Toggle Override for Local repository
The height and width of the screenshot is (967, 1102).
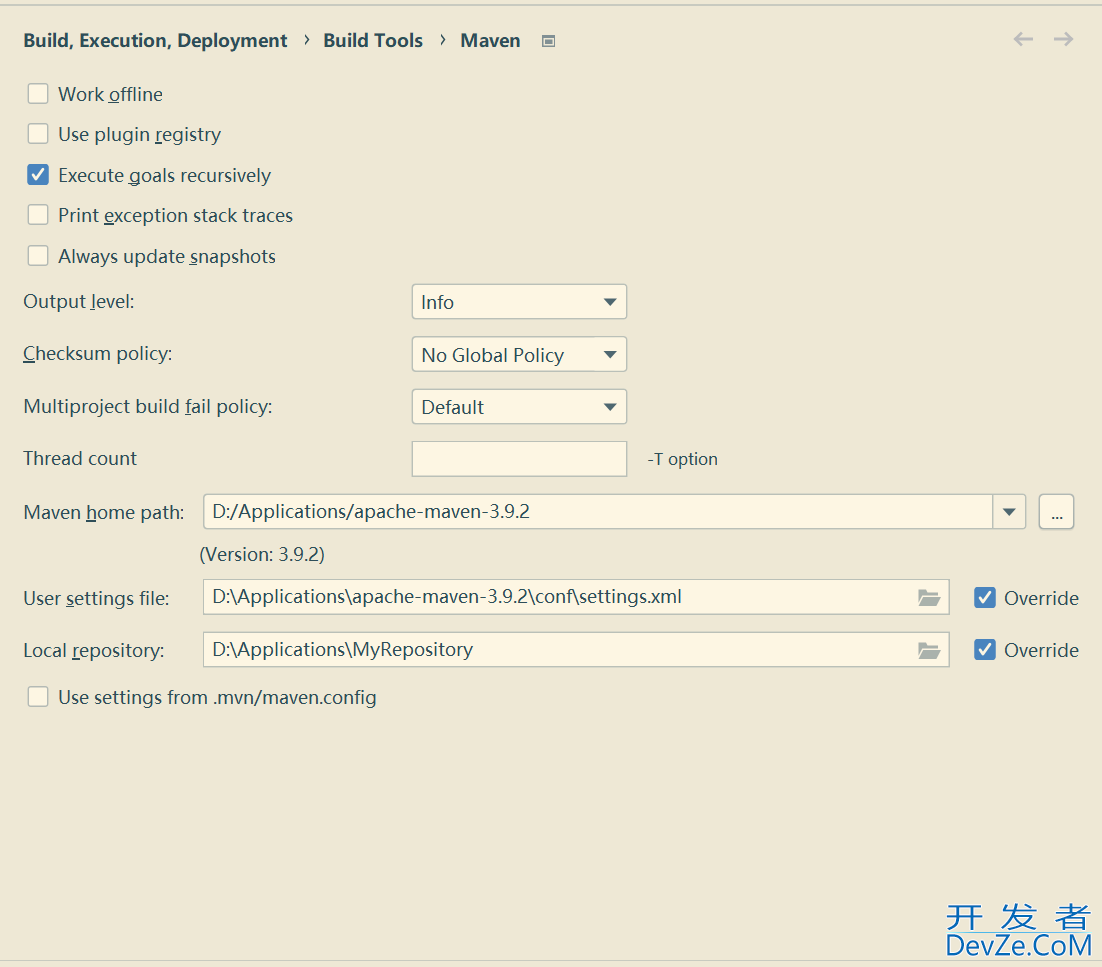pyautogui.click(x=985, y=649)
